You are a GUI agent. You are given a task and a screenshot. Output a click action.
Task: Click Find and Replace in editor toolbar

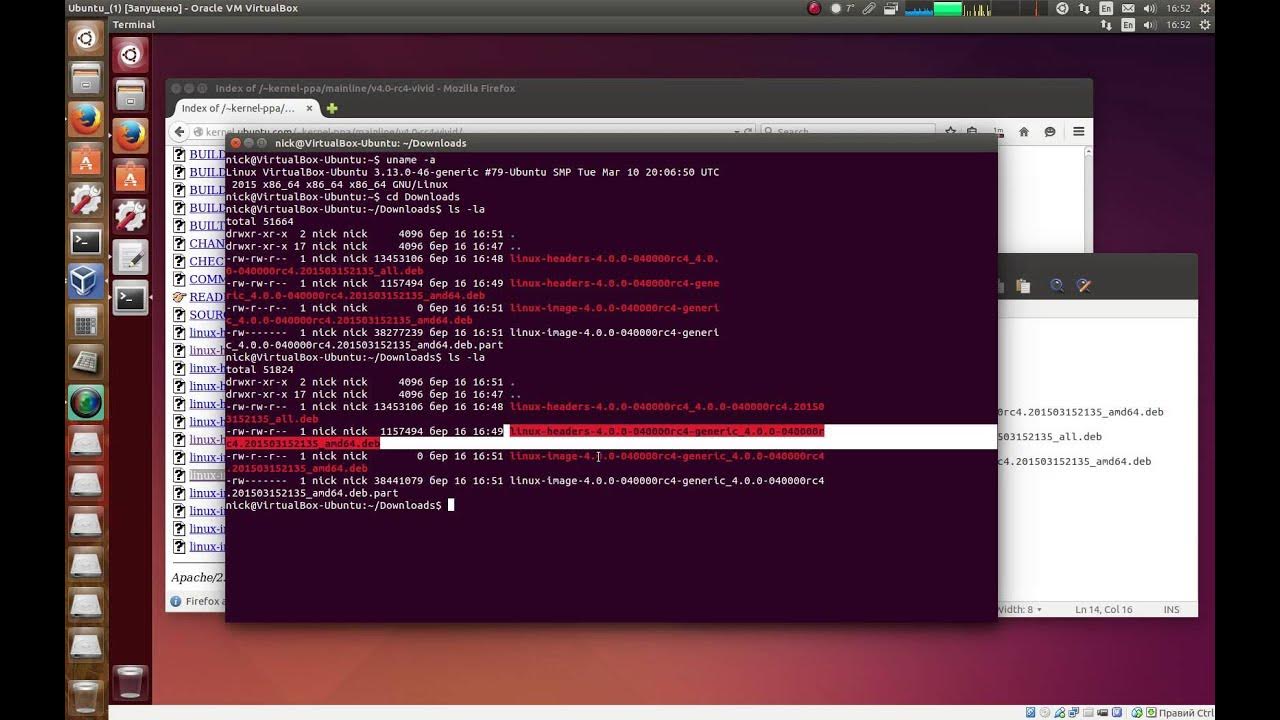click(x=1083, y=286)
